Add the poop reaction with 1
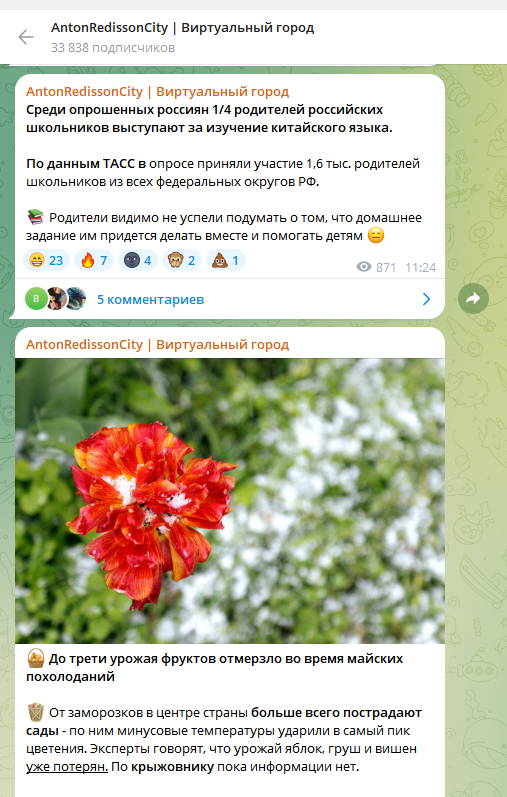 [x=226, y=261]
